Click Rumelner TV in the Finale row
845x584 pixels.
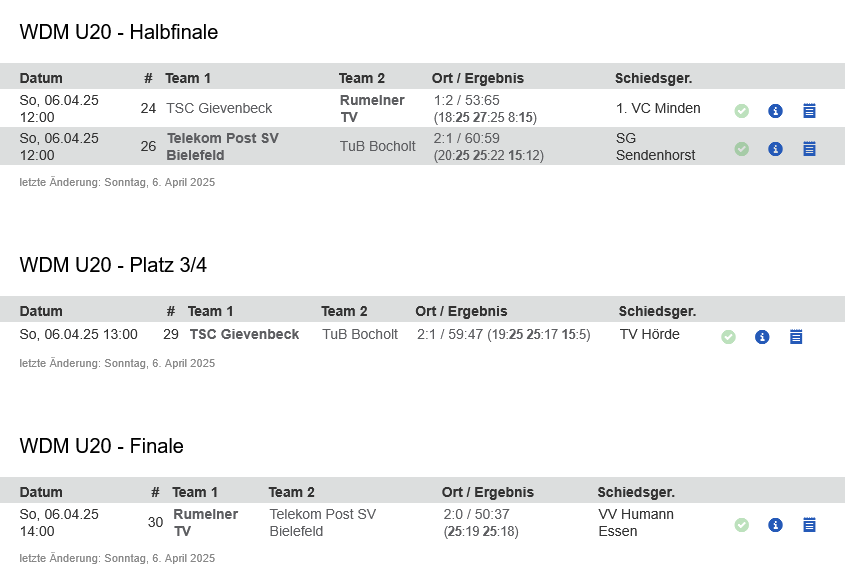click(205, 523)
